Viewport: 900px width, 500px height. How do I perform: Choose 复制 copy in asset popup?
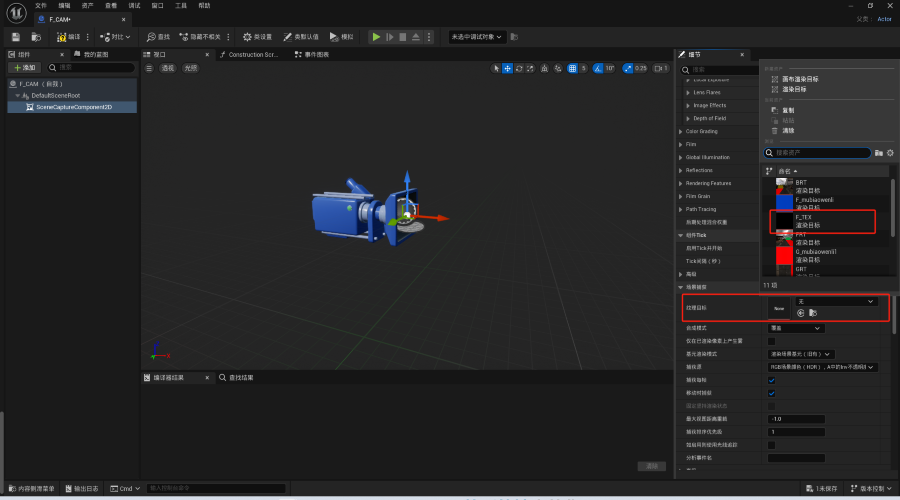click(x=788, y=110)
